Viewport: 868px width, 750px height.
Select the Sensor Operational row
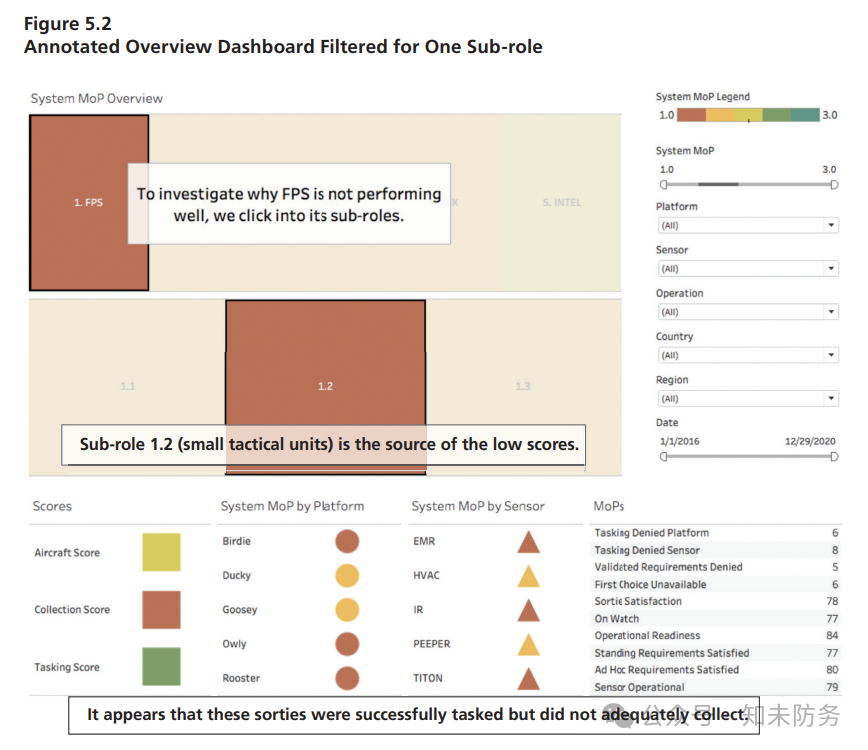[x=716, y=687]
